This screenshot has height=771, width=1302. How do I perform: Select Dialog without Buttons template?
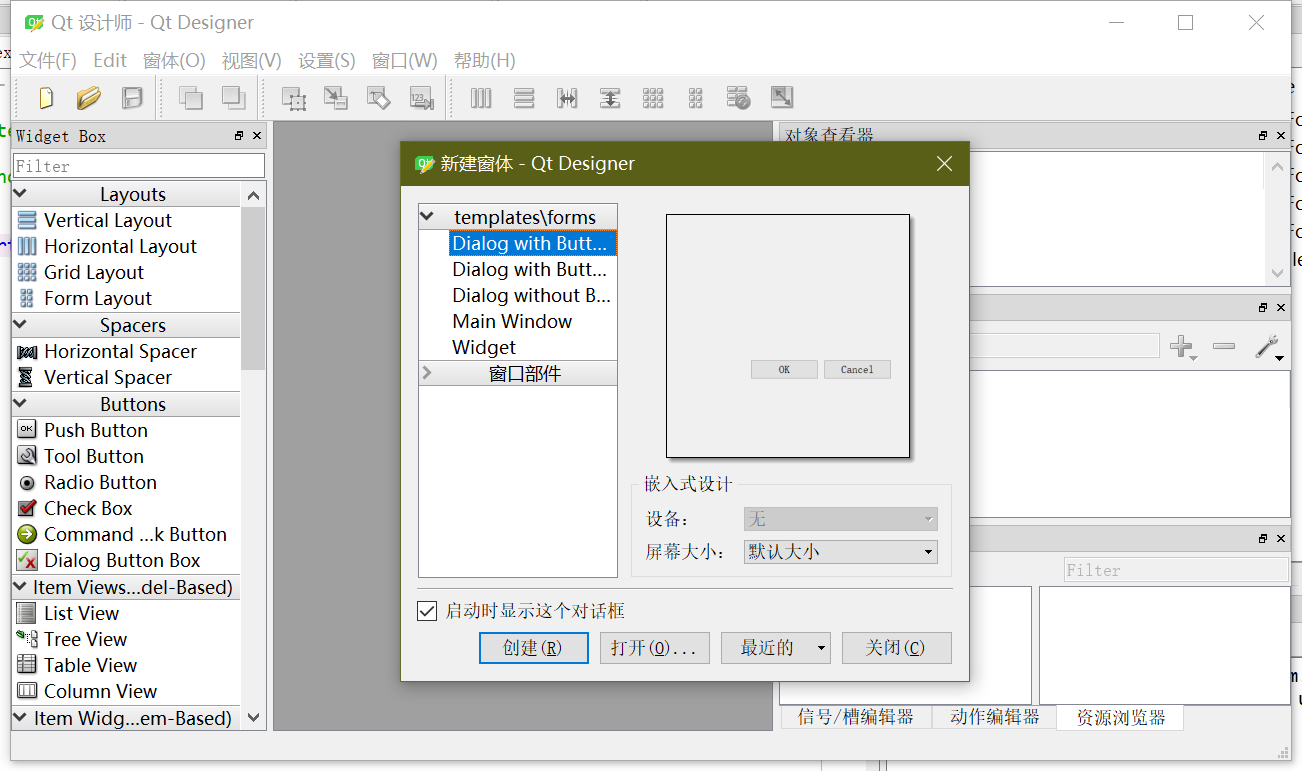pos(531,295)
